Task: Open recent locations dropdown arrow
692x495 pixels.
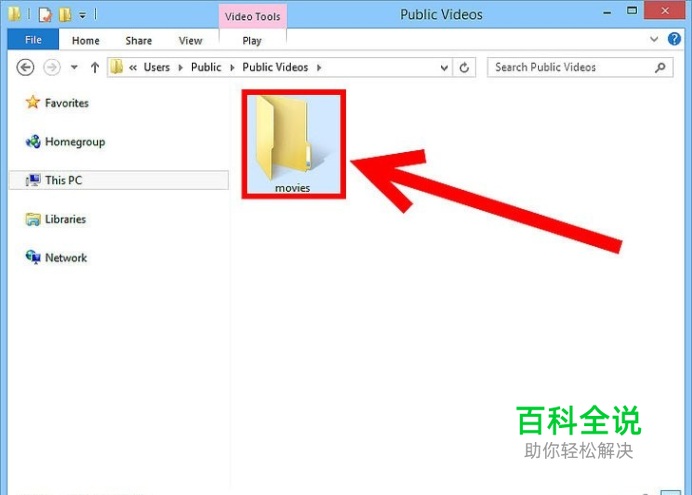Action: (x=74, y=68)
